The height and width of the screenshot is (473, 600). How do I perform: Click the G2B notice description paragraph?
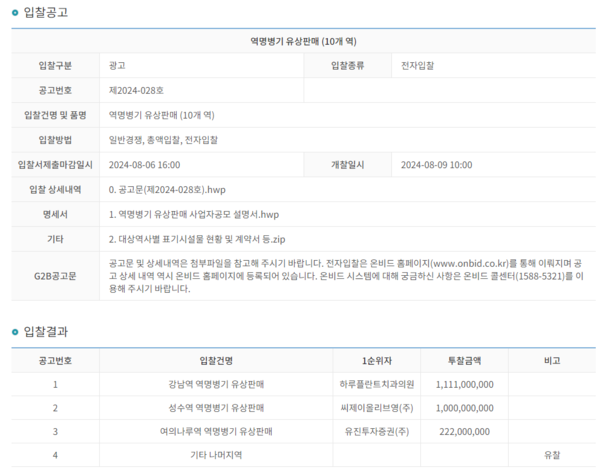[346, 276]
